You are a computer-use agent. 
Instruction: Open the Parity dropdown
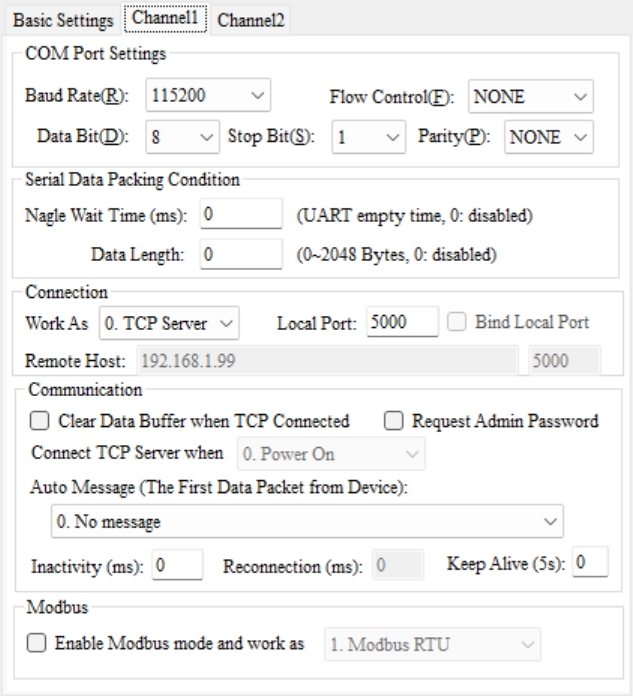548,136
